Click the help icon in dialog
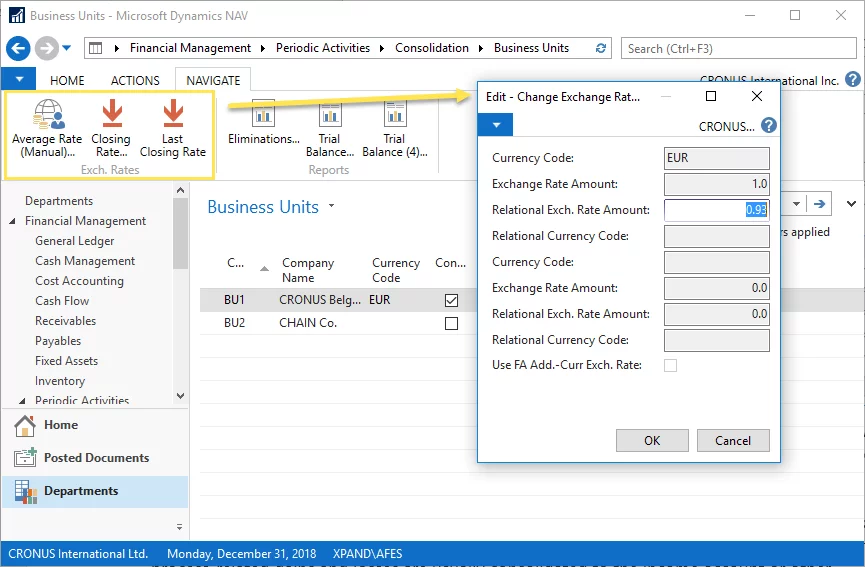Viewport: 865px width, 567px height. 768,126
